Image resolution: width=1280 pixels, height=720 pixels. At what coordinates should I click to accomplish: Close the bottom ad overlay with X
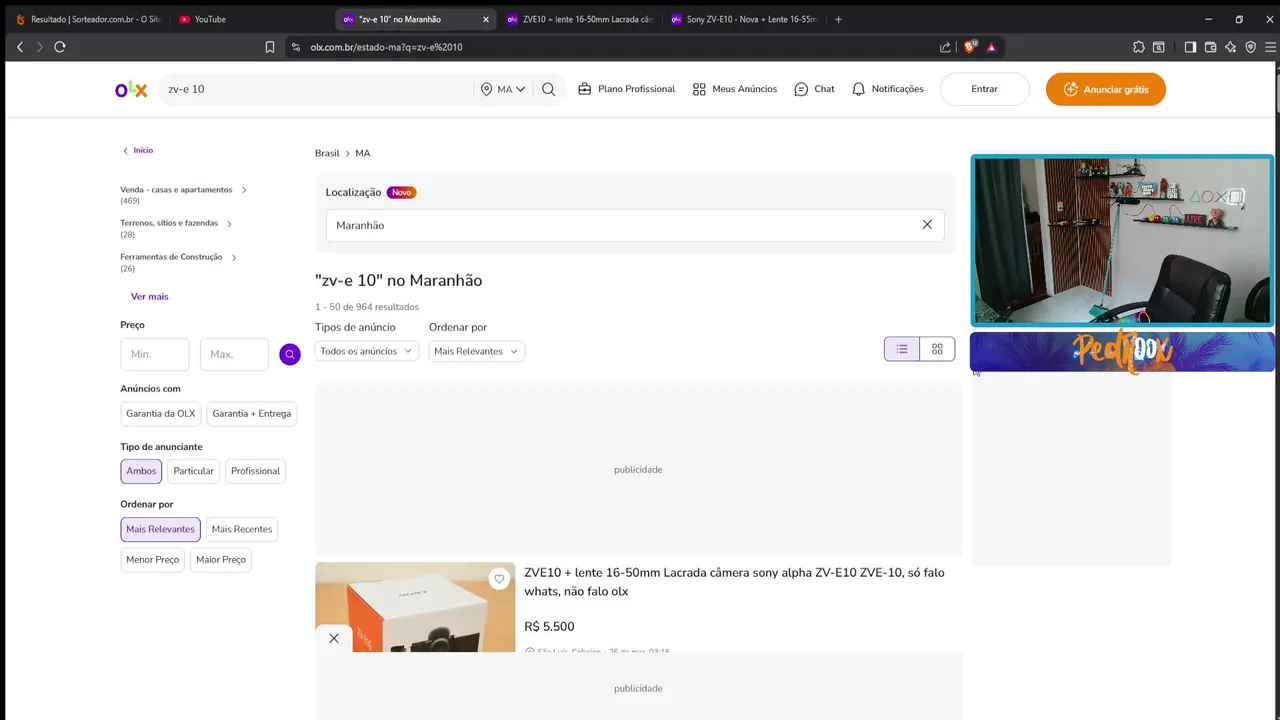pyautogui.click(x=334, y=638)
